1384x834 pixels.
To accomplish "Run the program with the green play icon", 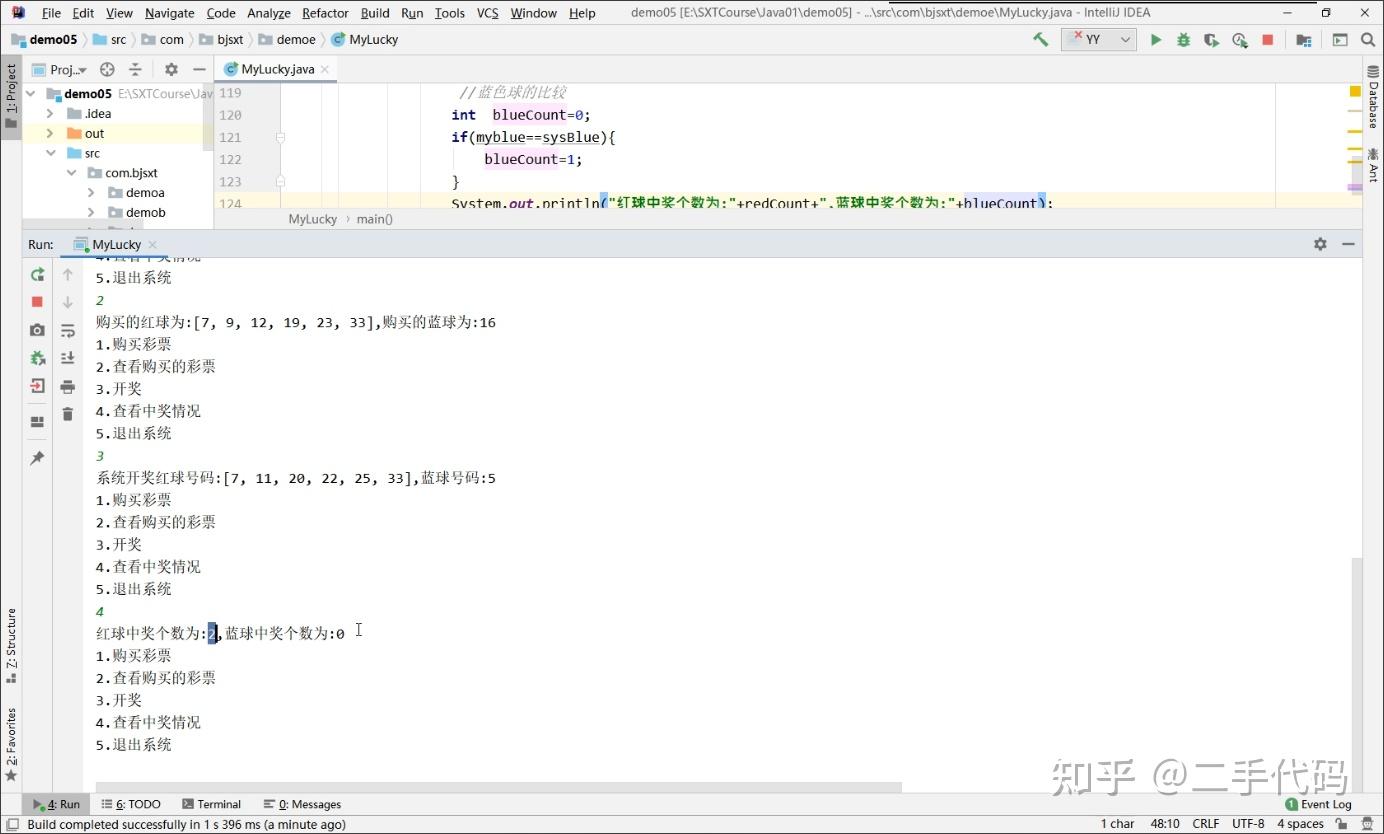I will 1156,40.
